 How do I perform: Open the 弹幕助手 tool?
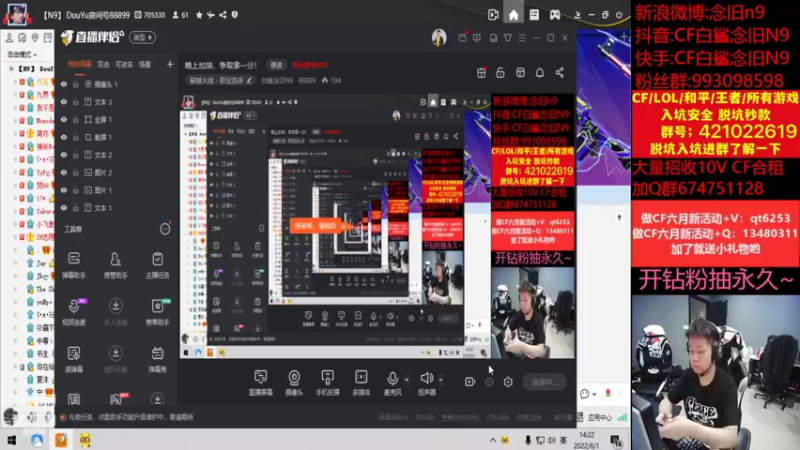74,264
